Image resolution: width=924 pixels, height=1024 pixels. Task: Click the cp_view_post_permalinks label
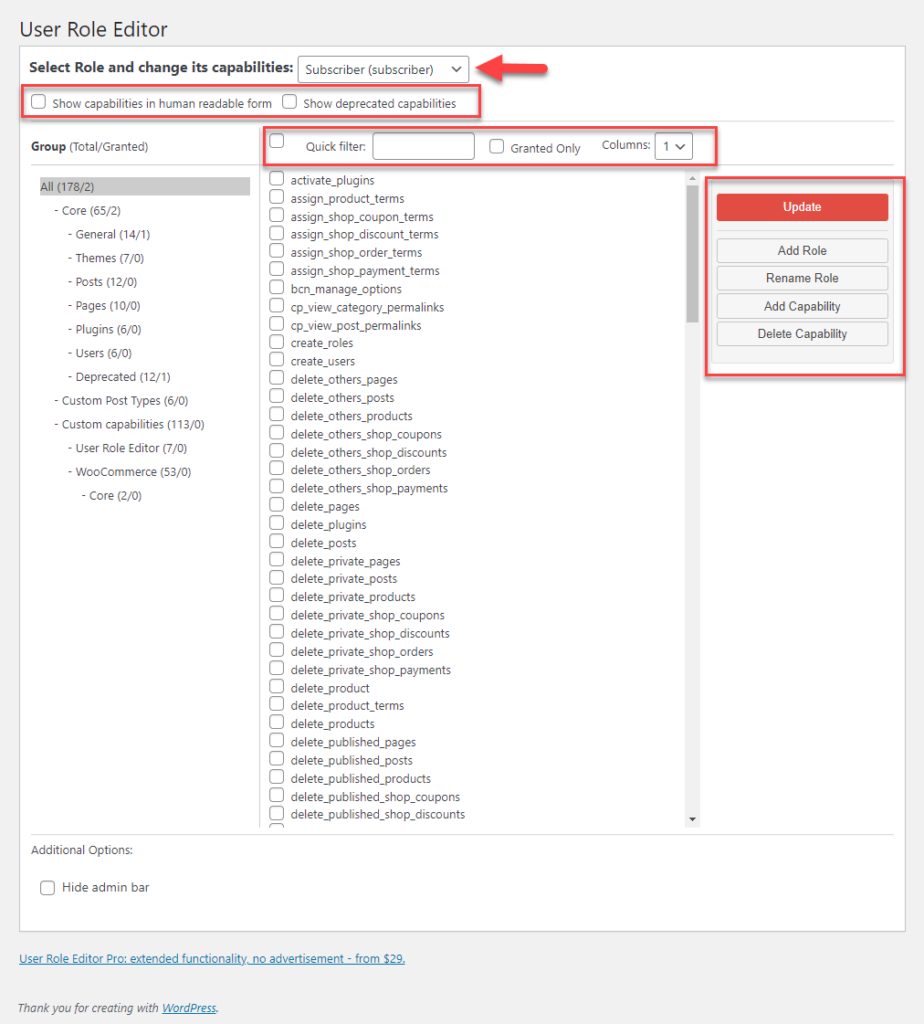[x=356, y=325]
